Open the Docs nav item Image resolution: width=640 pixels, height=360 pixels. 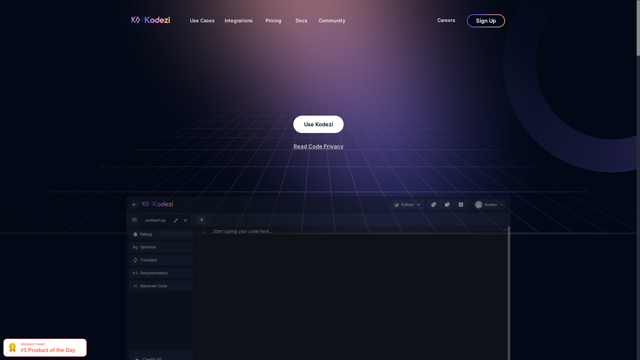point(301,20)
